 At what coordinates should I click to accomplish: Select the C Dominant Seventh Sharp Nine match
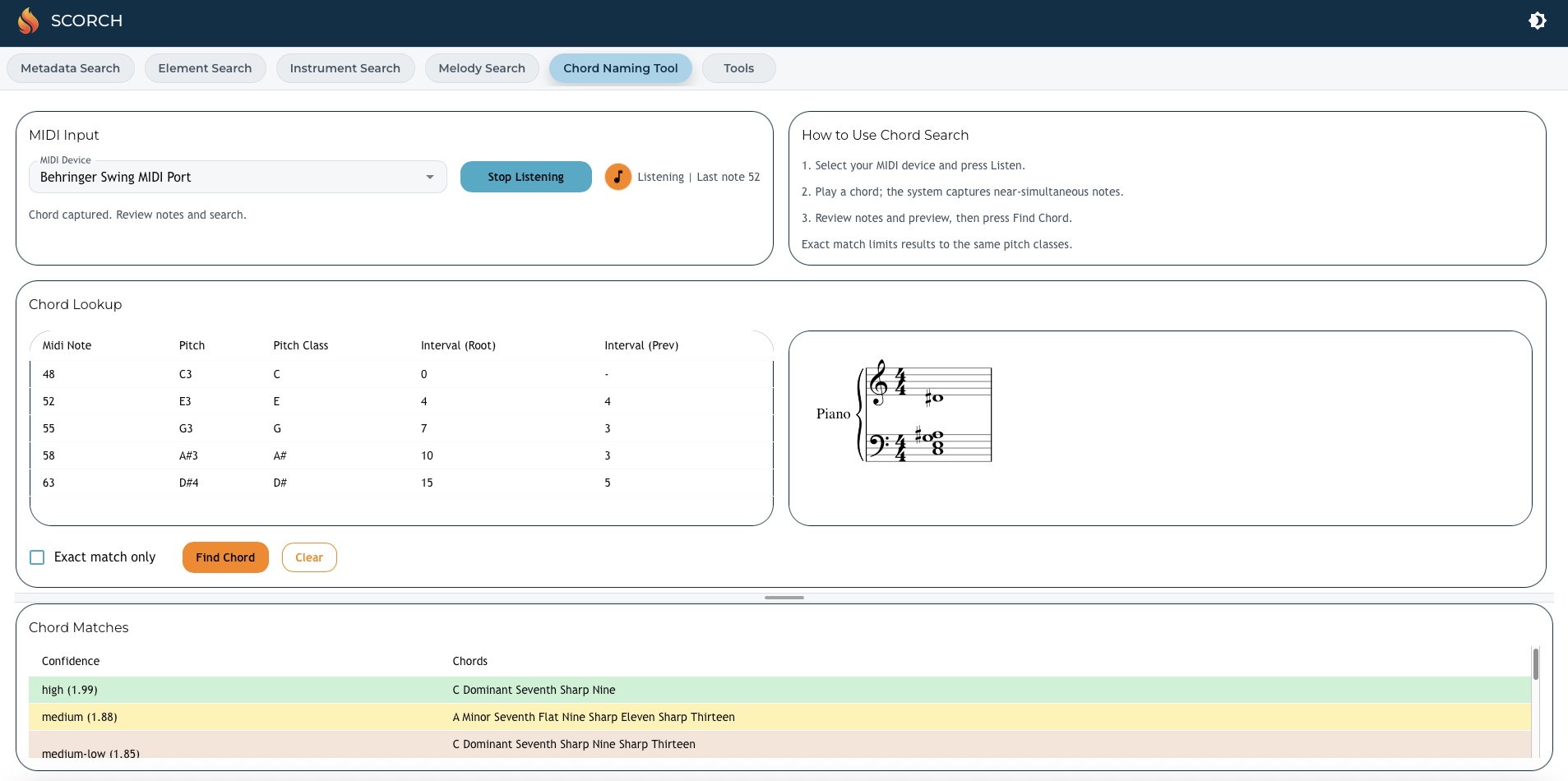click(x=533, y=690)
